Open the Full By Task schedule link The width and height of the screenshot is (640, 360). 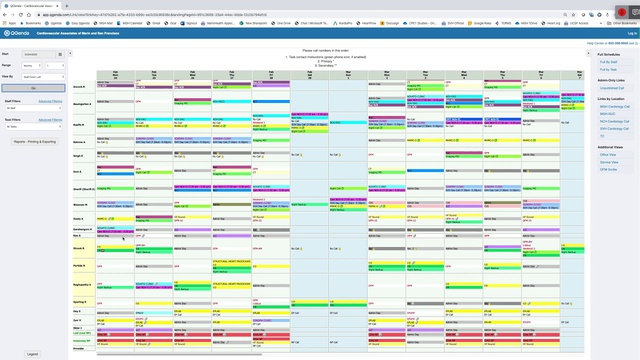[x=608, y=70]
